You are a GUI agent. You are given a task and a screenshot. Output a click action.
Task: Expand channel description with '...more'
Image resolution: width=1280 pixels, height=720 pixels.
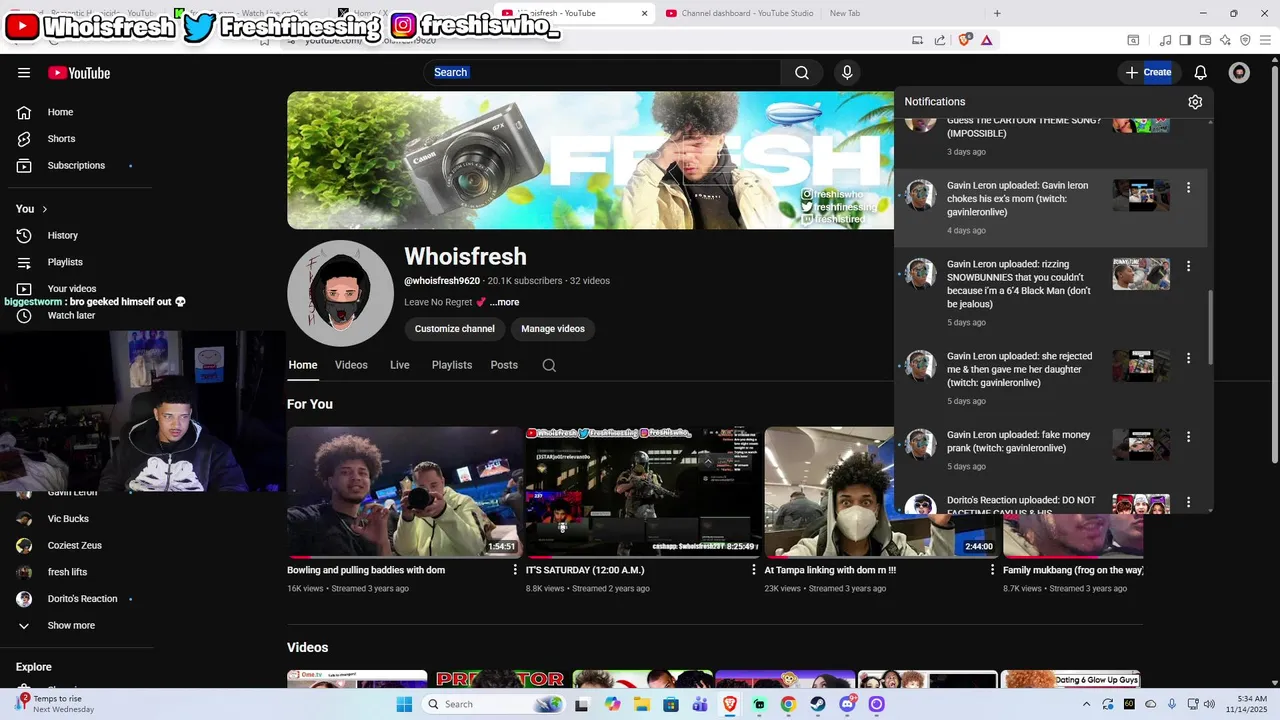(x=504, y=302)
